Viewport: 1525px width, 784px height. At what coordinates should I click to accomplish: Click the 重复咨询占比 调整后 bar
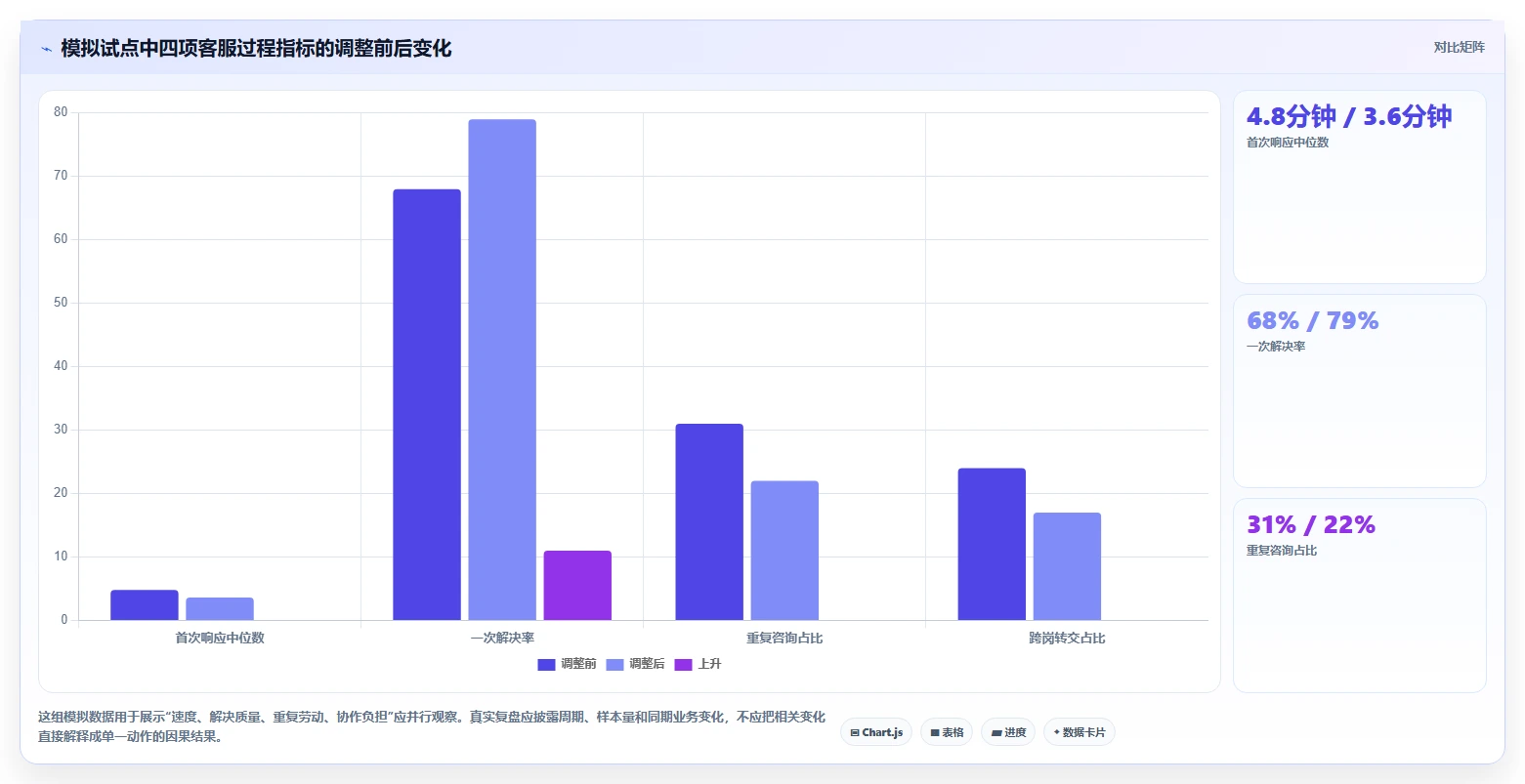[784, 551]
